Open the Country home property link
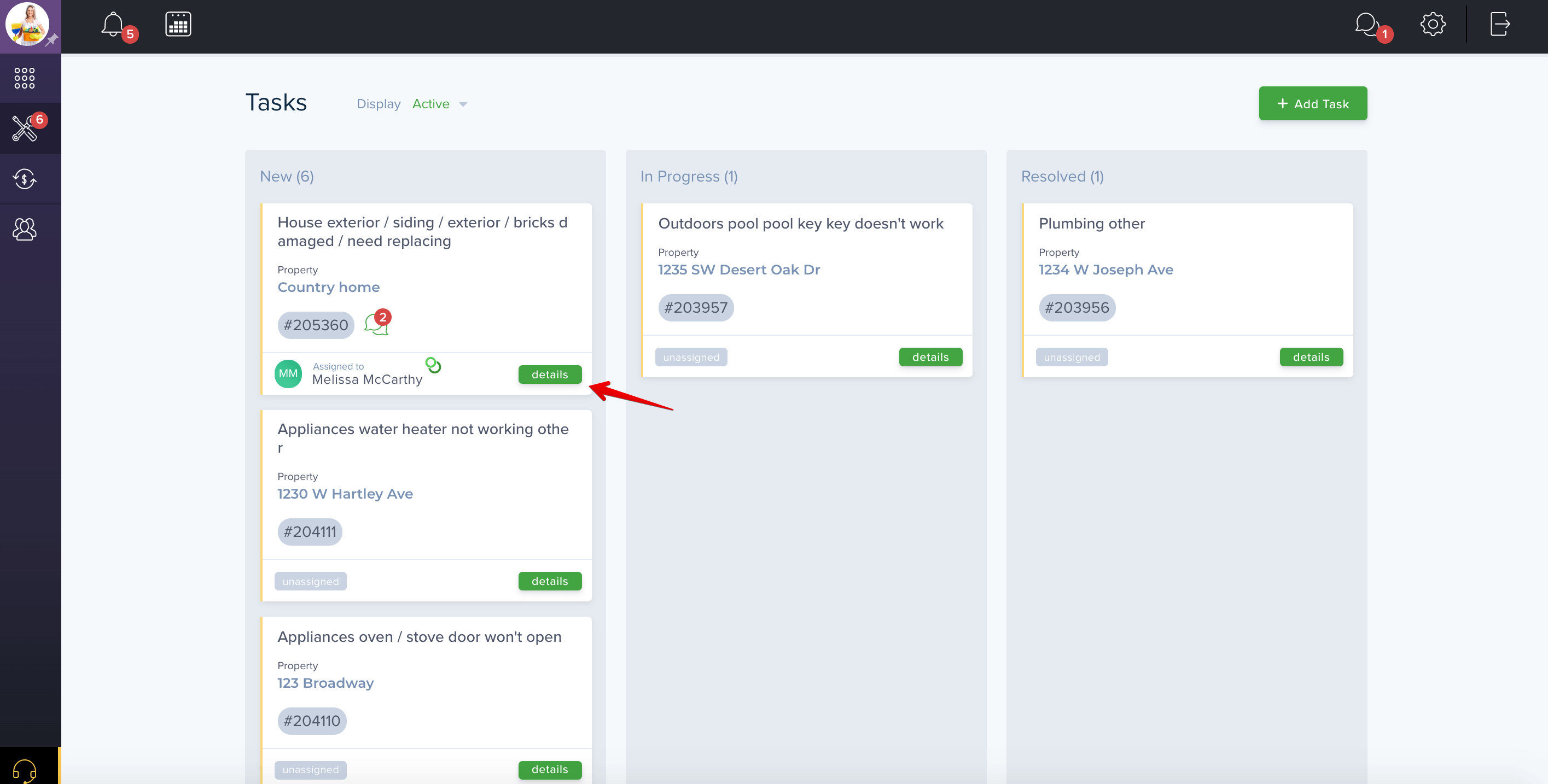The image size is (1548, 784). [x=328, y=287]
